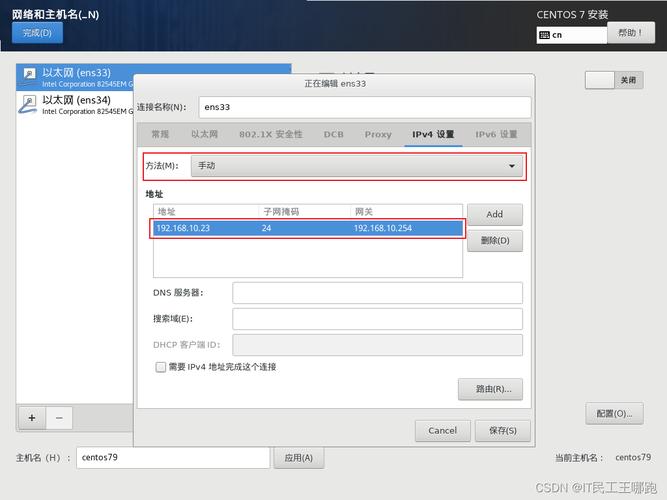This screenshot has height=500, width=667.
Task: Check 'Require IPv4 addressing' checkbox
Action: (160, 367)
